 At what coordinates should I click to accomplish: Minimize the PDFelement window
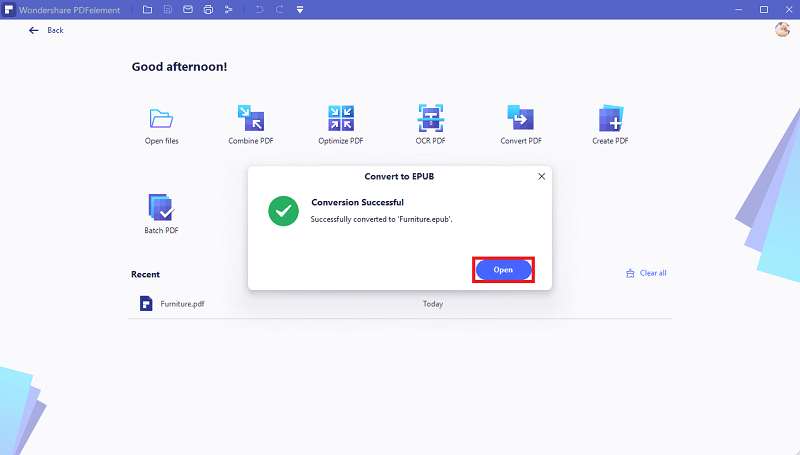click(x=738, y=10)
